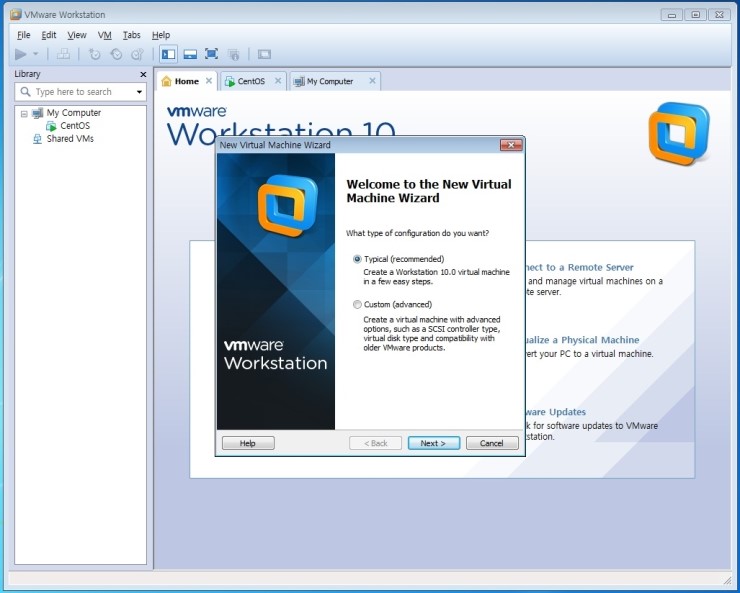Viewport: 740px width, 593px height.
Task: Click the Manage Snapshots toolbar icon
Action: coord(137,54)
